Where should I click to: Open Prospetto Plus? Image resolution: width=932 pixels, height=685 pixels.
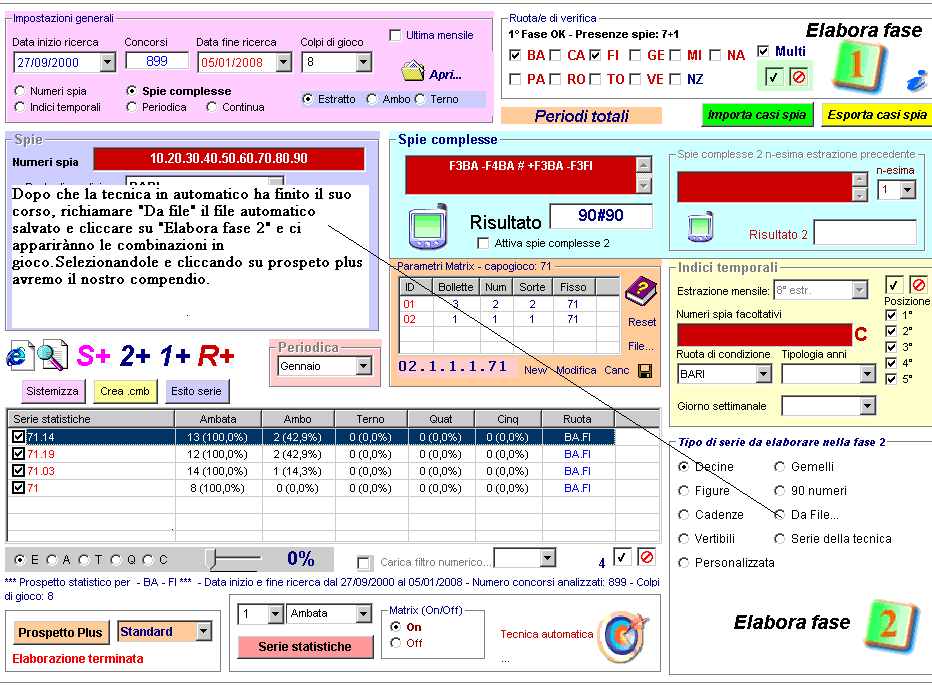tap(60, 633)
